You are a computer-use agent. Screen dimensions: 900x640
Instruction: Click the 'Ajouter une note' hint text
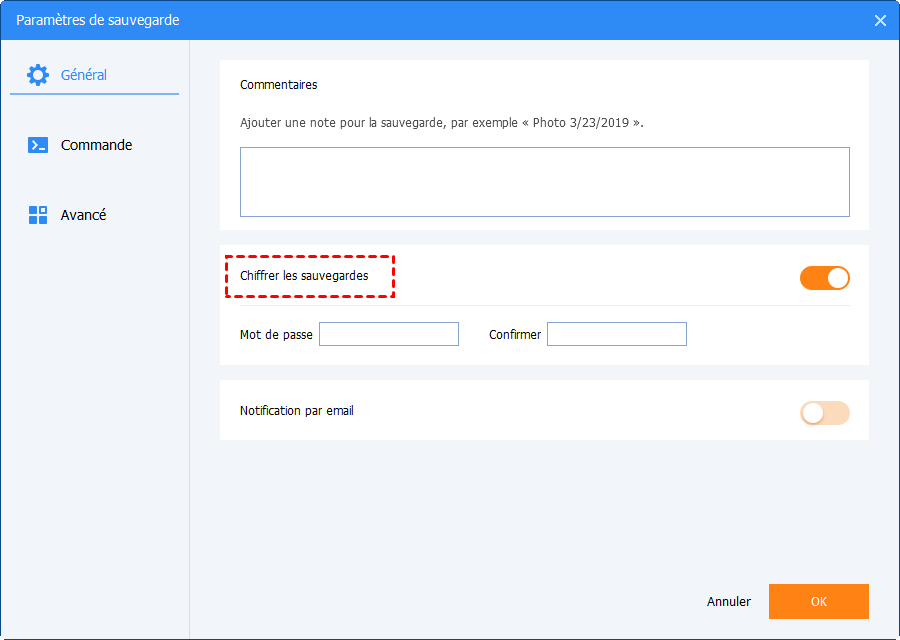point(442,123)
